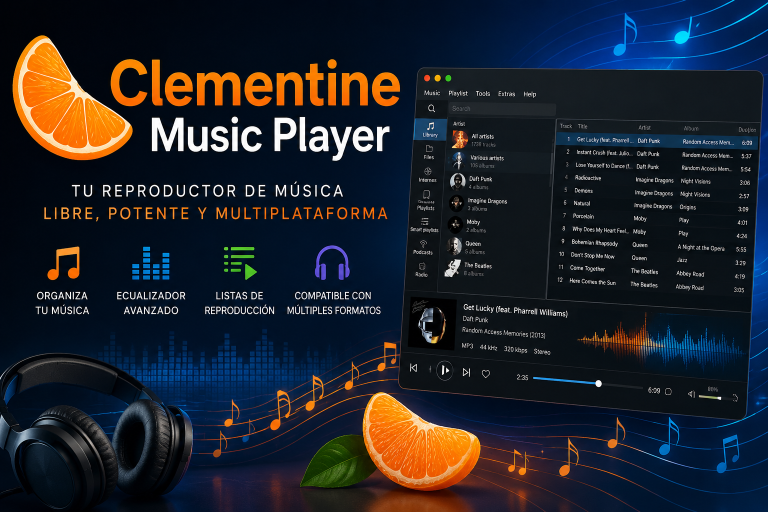Screen dimensions: 768x512
Task: Click the magnifier search icon
Action: (431, 108)
